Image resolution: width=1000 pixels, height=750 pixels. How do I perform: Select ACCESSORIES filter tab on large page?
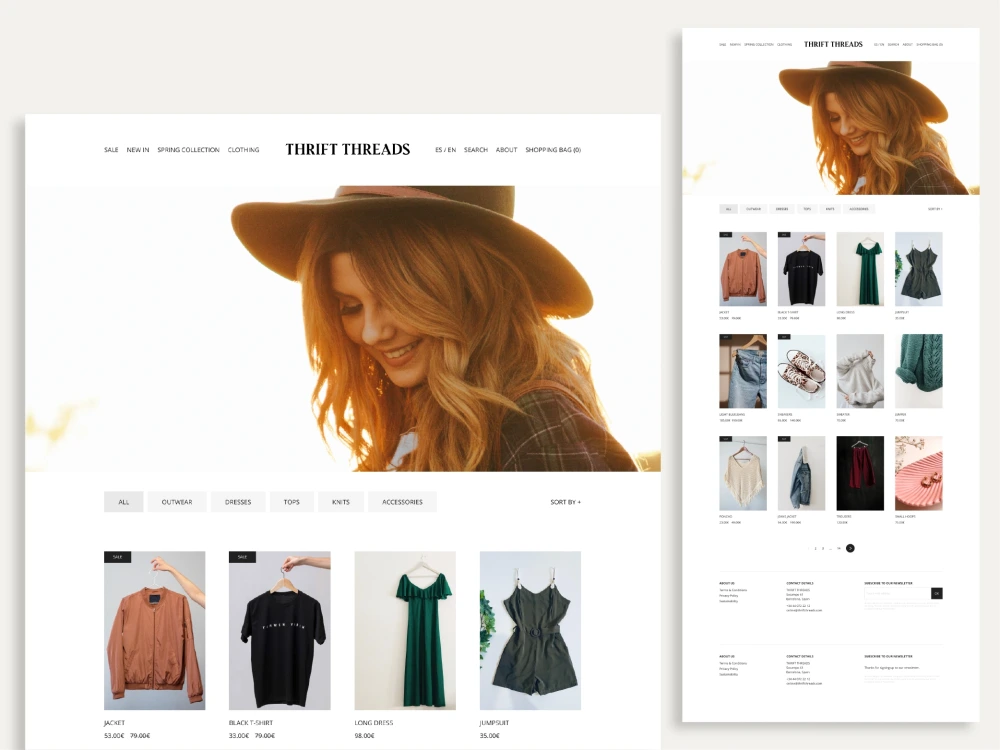[402, 502]
